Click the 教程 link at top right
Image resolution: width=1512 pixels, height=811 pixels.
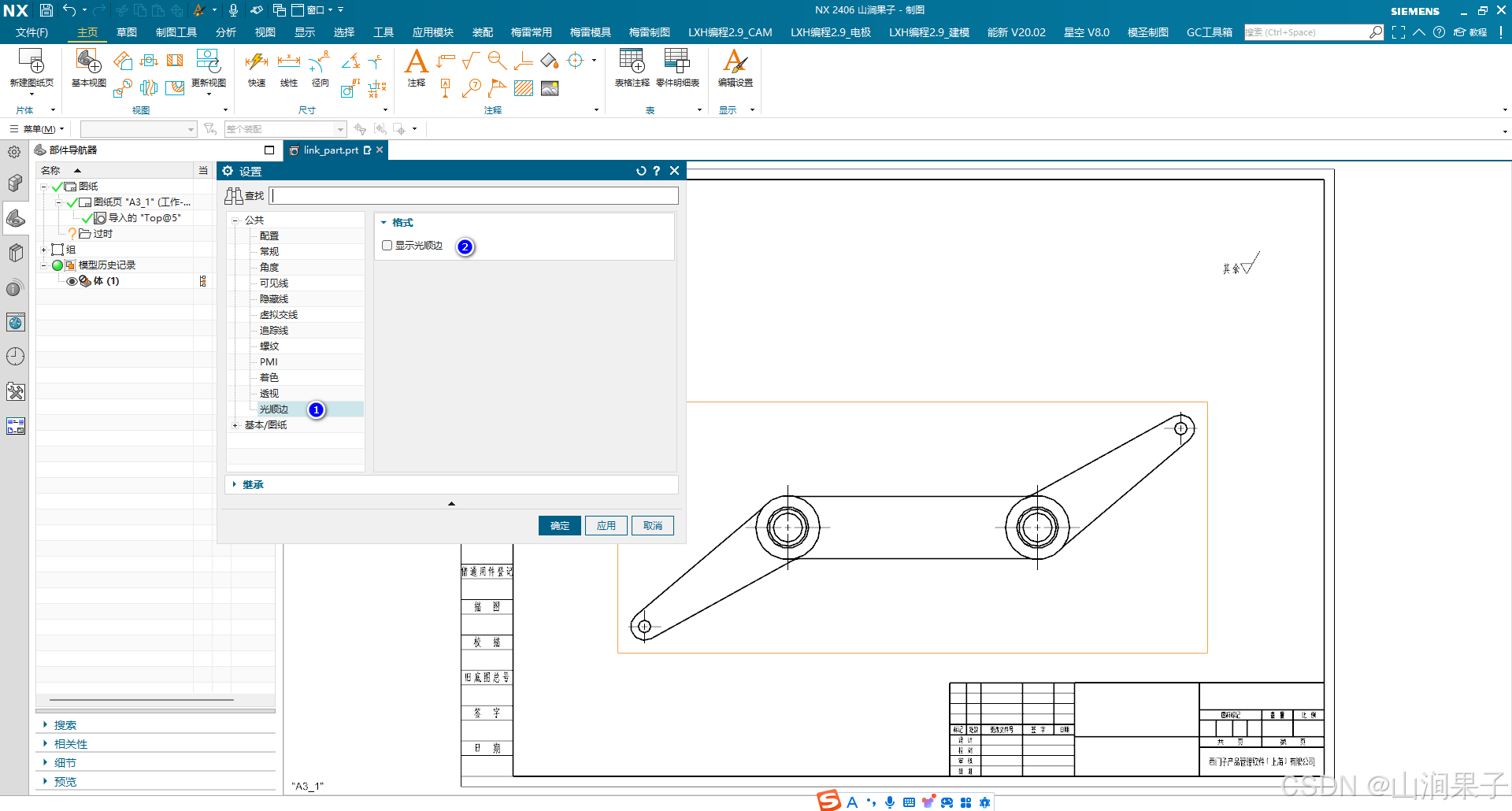(x=1471, y=32)
